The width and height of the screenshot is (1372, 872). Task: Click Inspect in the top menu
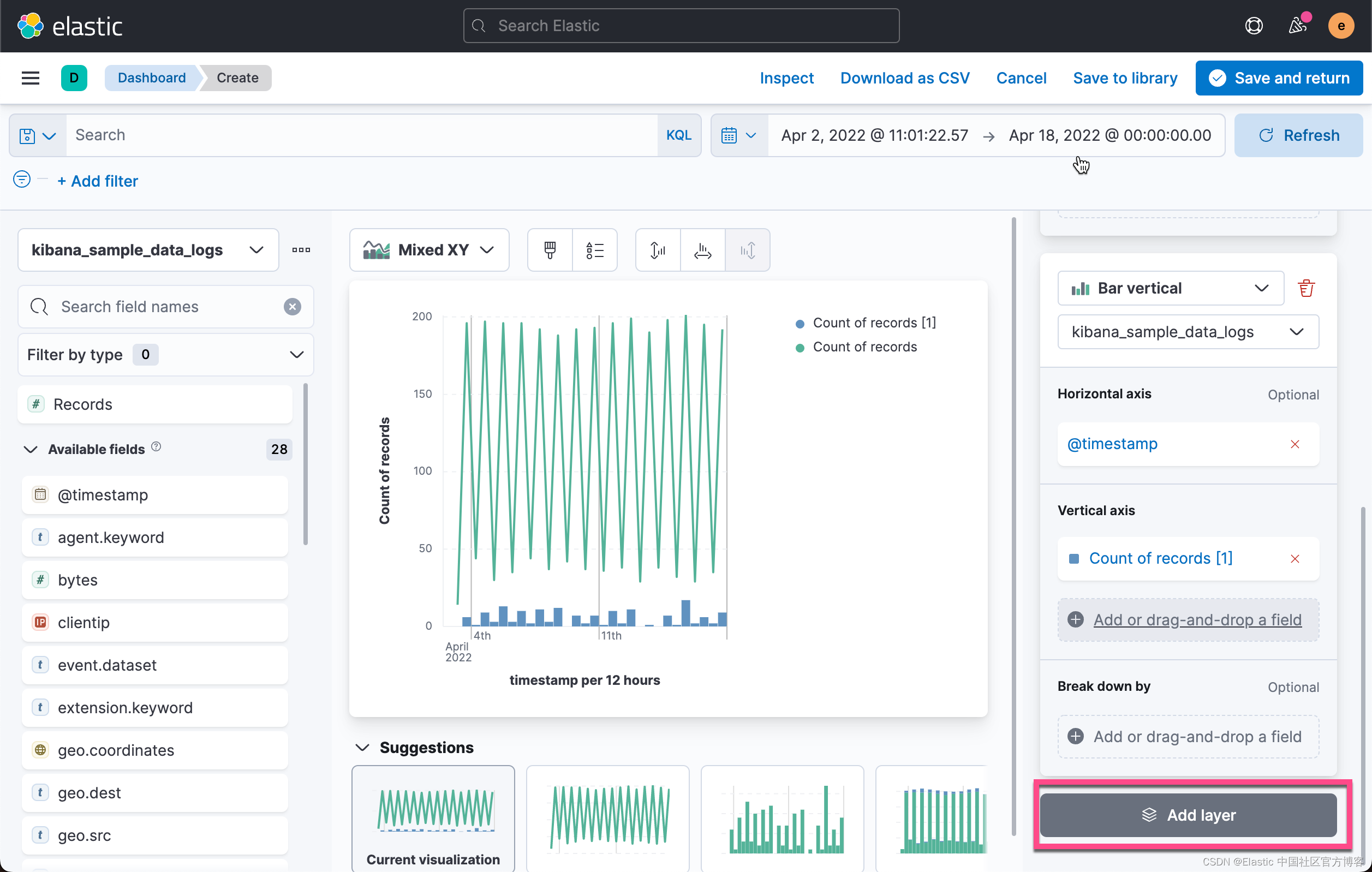pyautogui.click(x=786, y=77)
